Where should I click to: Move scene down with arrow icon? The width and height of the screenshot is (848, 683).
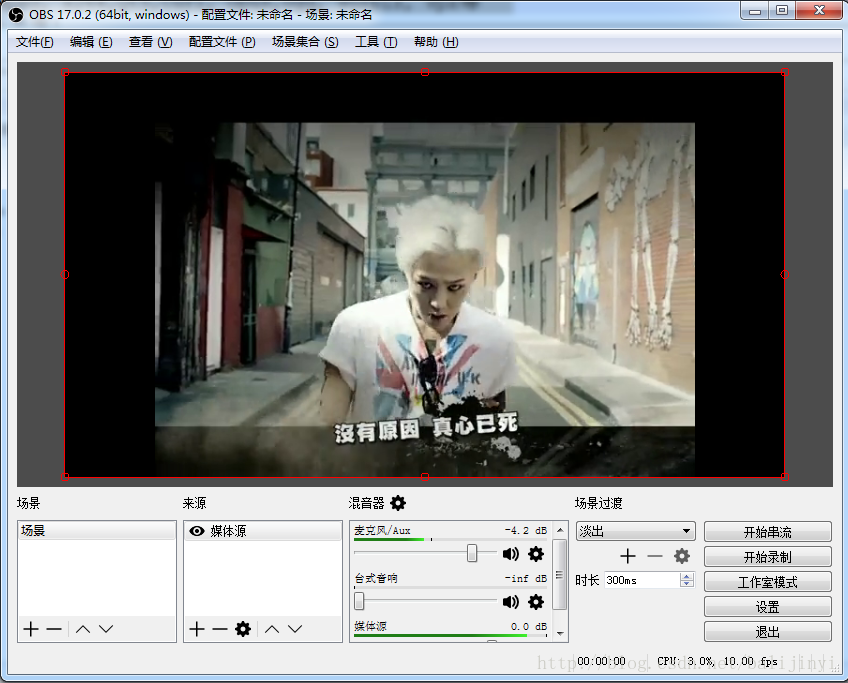106,629
